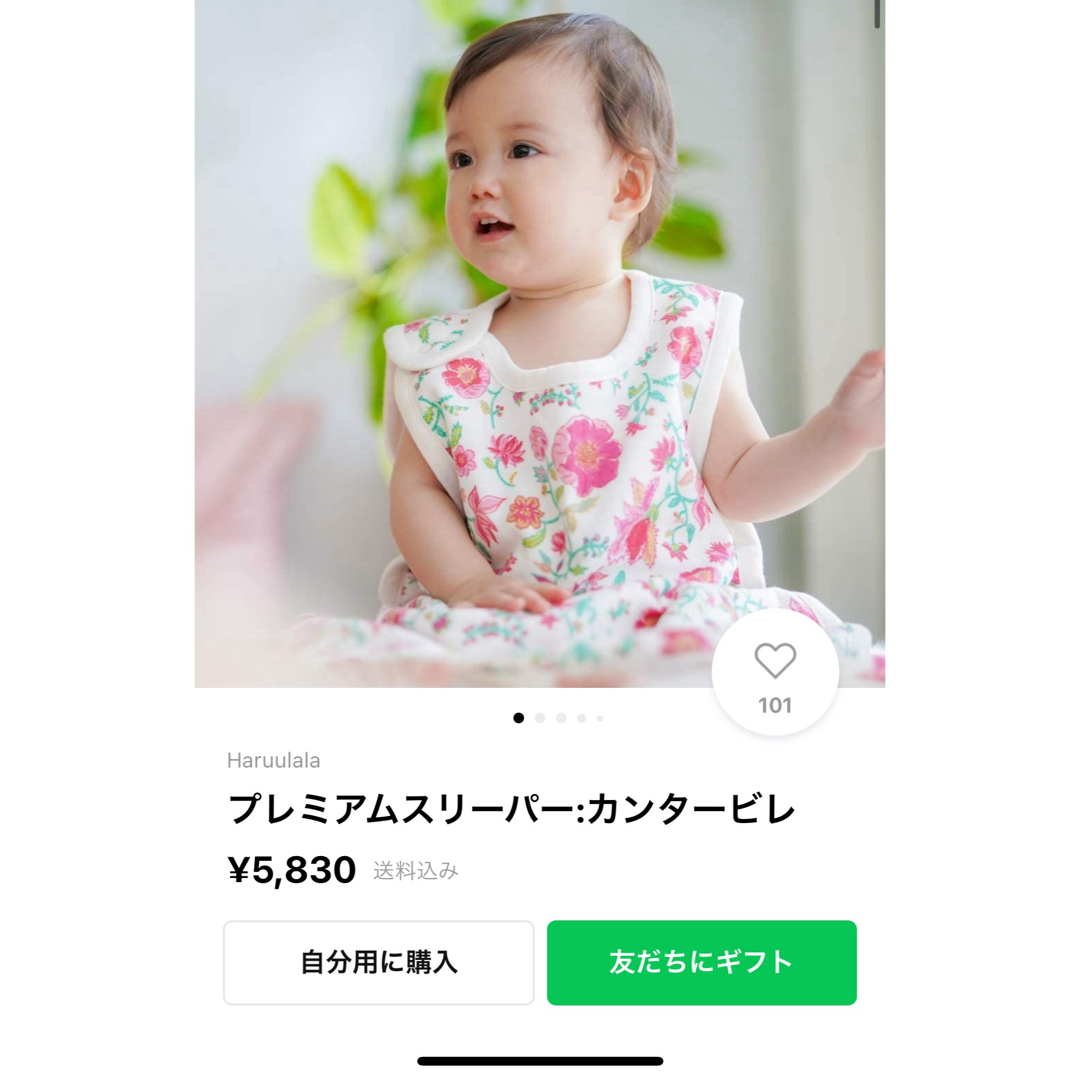The width and height of the screenshot is (1080, 1080).
Task: Switch to the third image dot
Action: pyautogui.click(x=561, y=718)
